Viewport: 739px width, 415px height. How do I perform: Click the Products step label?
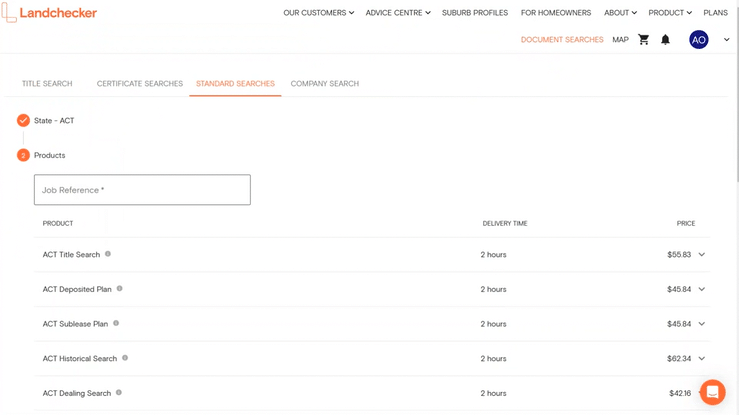49,155
